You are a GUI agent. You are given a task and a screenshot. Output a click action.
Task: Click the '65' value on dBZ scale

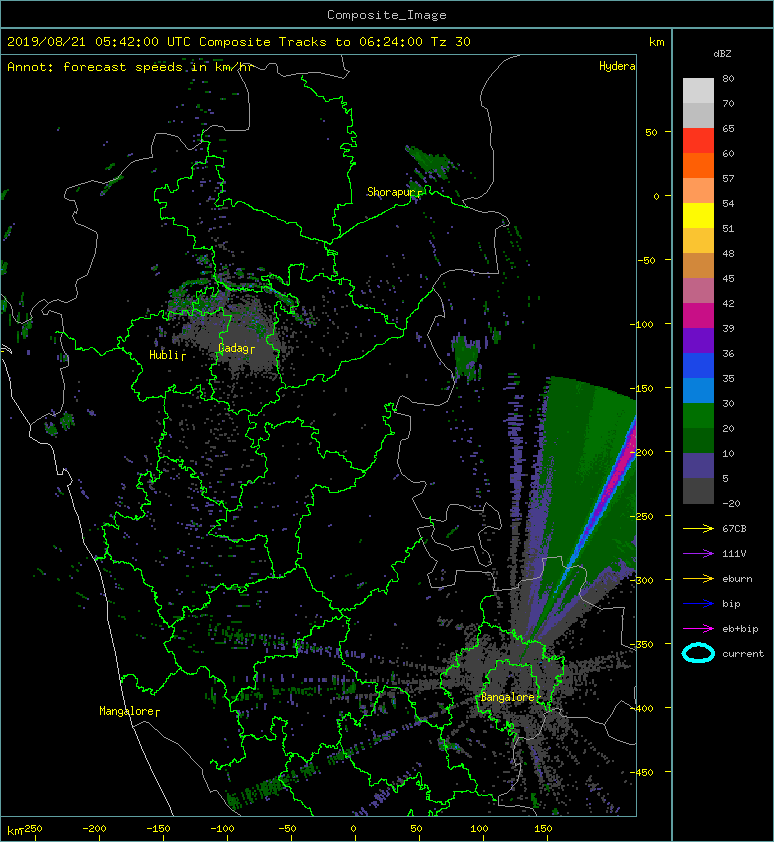point(728,128)
